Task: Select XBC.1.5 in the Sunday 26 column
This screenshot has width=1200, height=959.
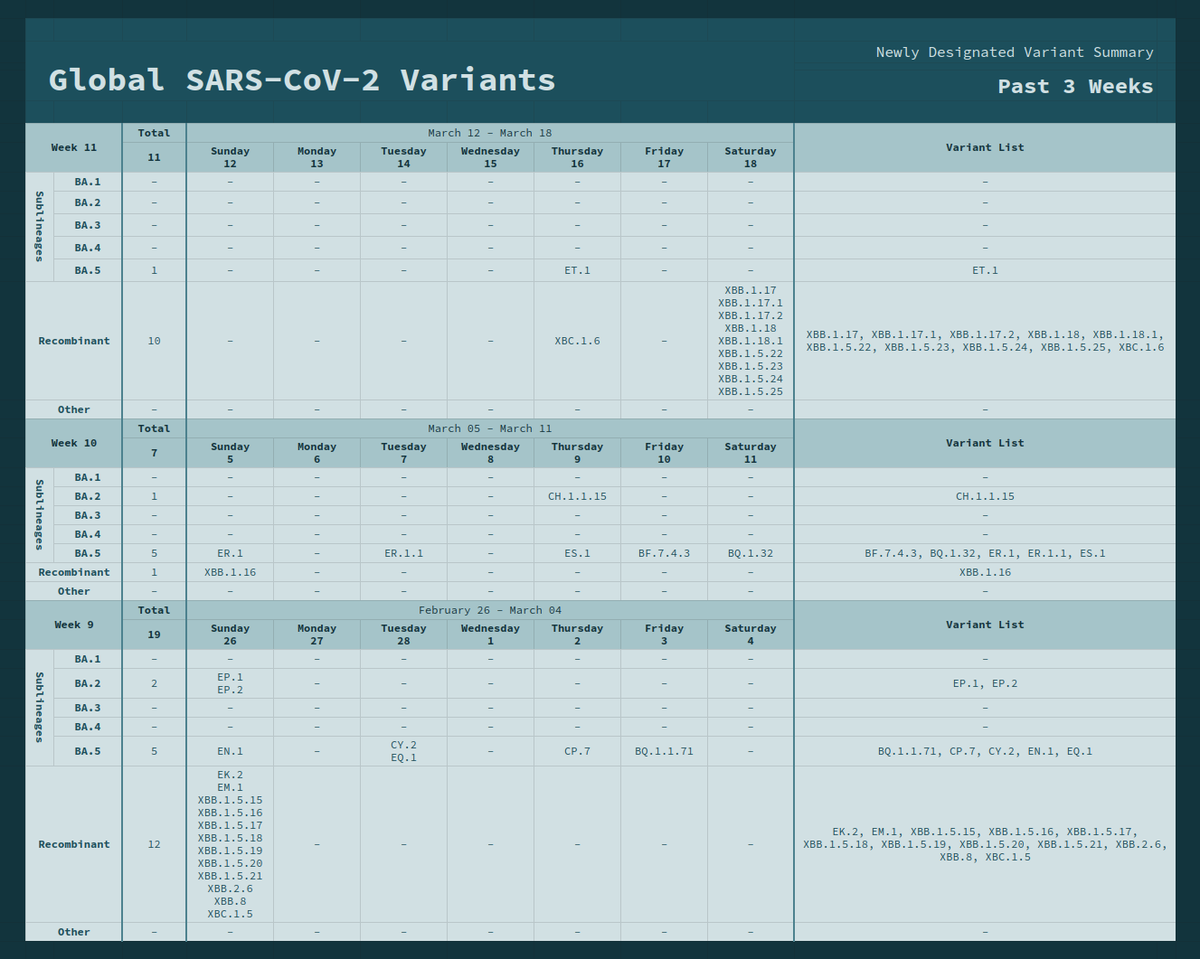Action: (x=230, y=914)
